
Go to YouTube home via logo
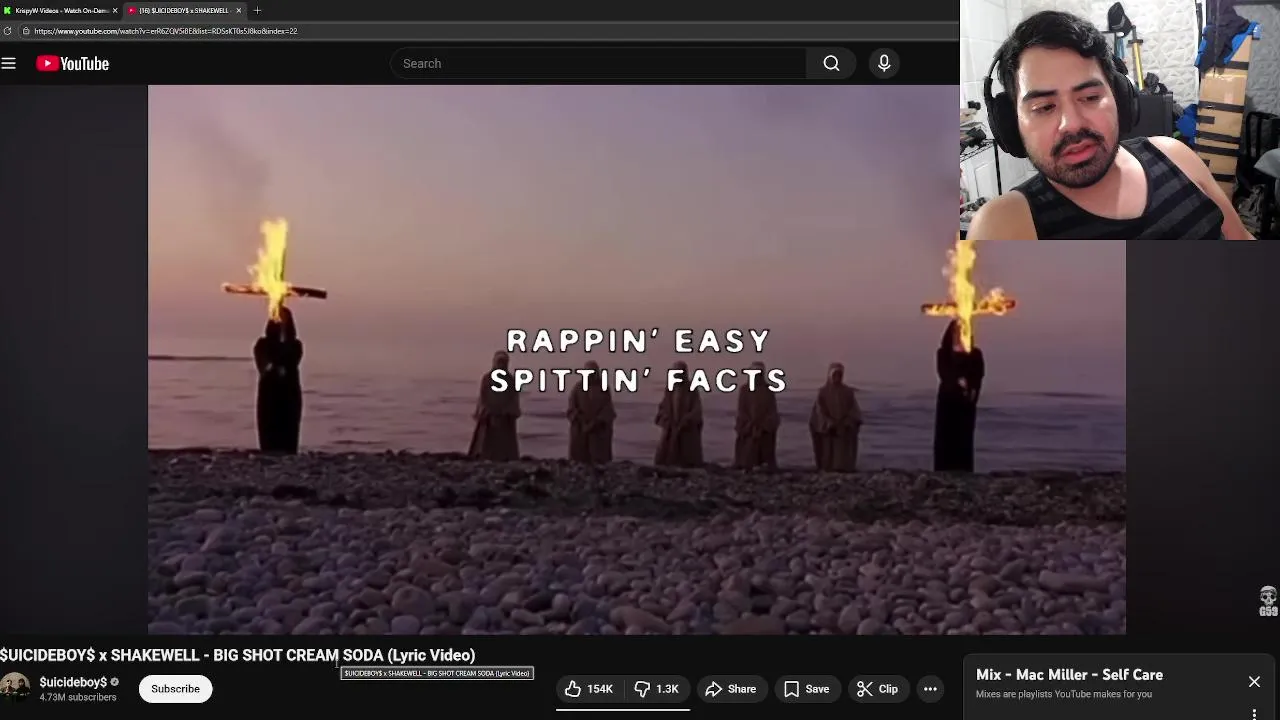pos(73,63)
